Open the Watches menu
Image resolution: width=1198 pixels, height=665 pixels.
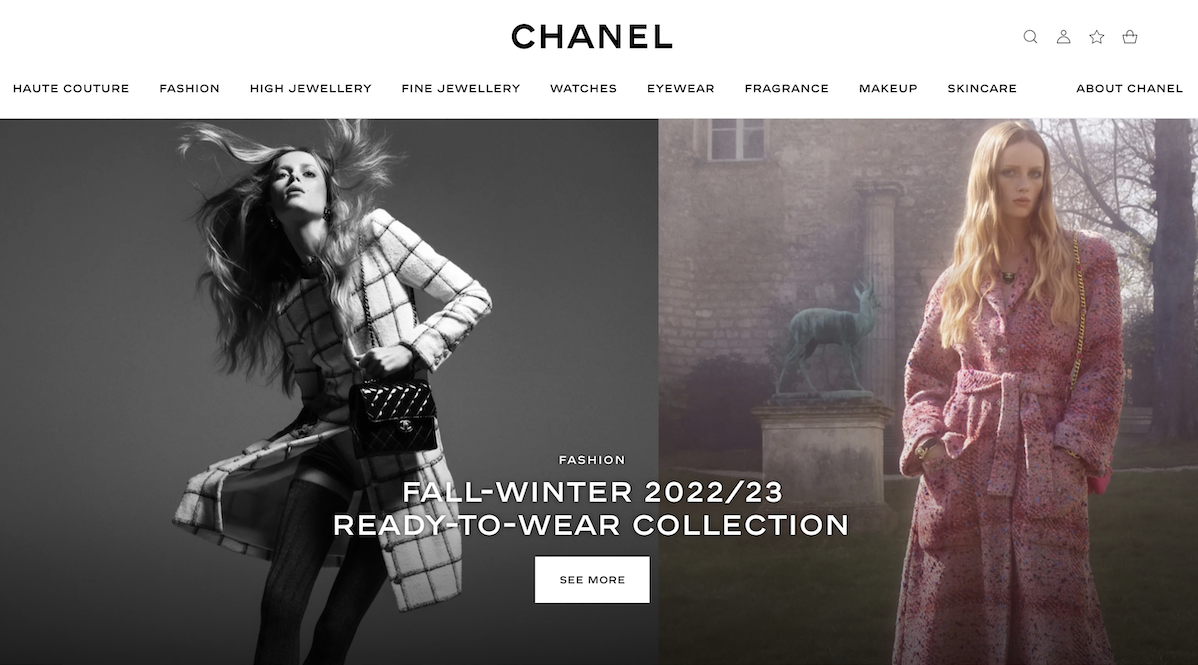tap(583, 89)
